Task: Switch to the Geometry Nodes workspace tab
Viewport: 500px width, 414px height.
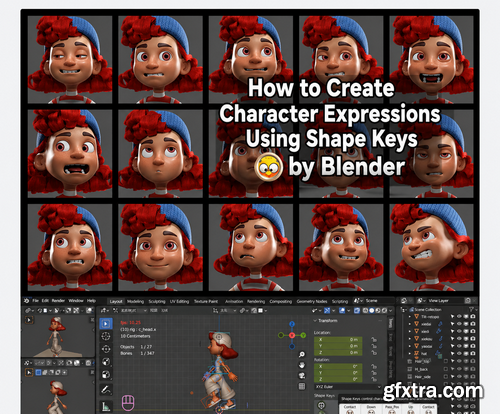Action: [312, 301]
